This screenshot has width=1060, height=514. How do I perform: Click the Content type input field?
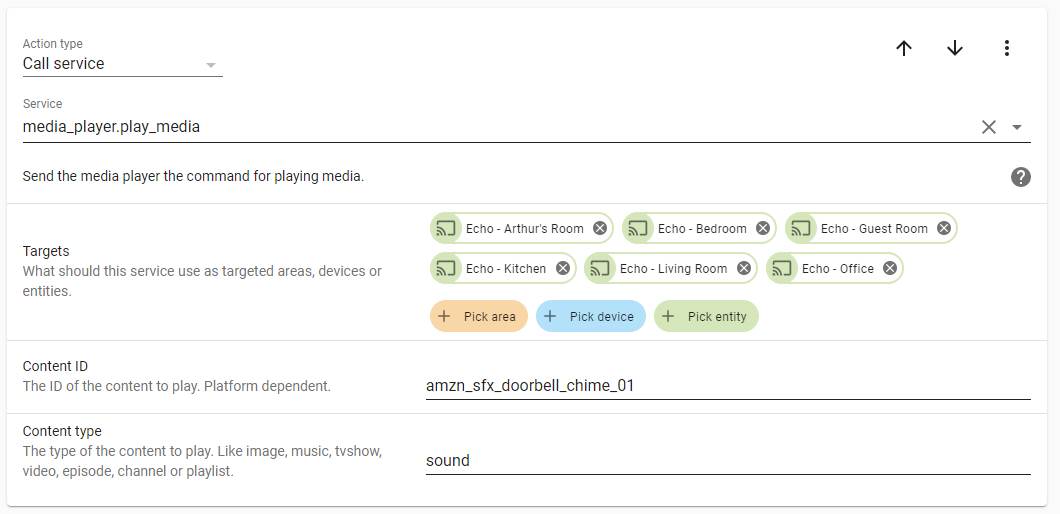[727, 461]
